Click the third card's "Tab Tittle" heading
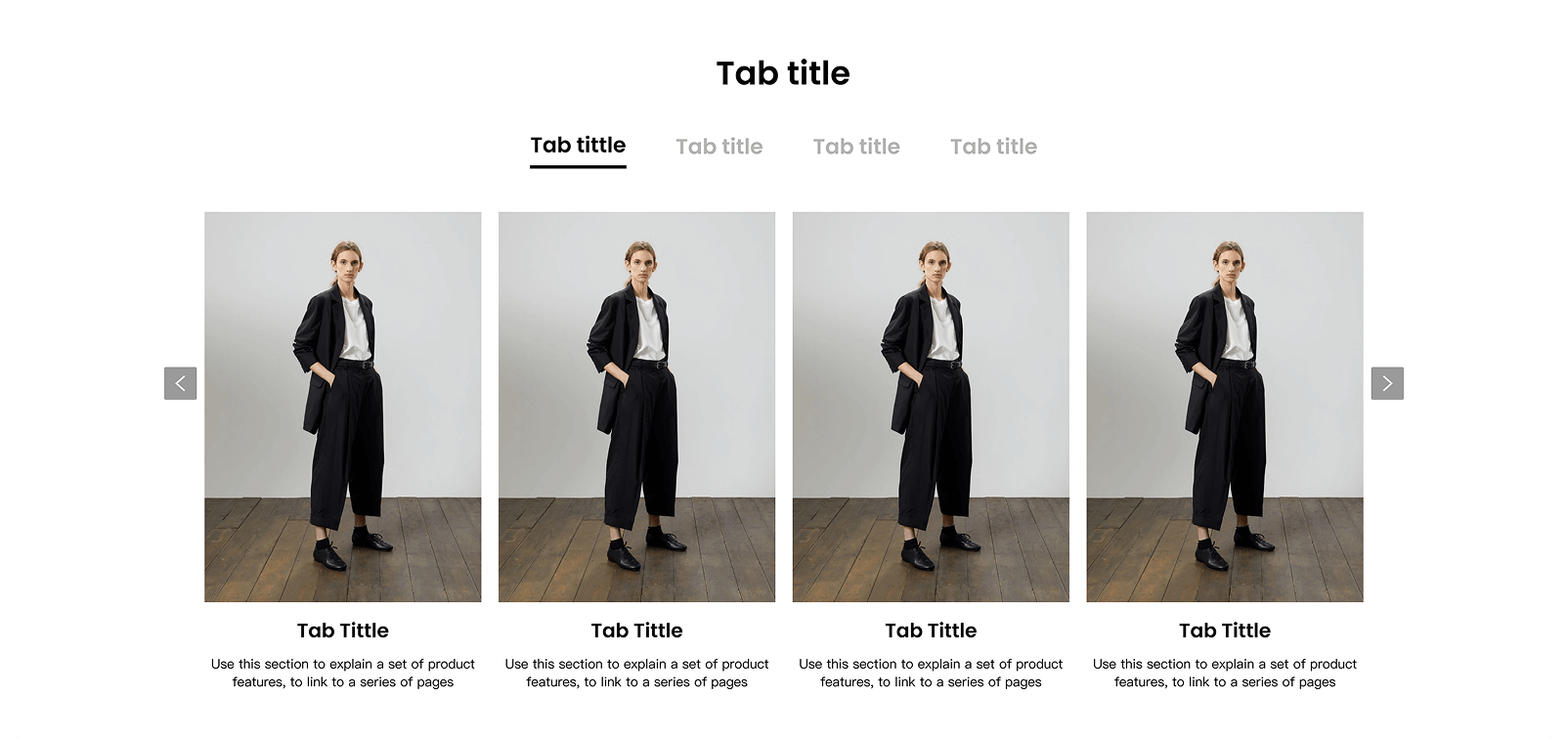 931,630
